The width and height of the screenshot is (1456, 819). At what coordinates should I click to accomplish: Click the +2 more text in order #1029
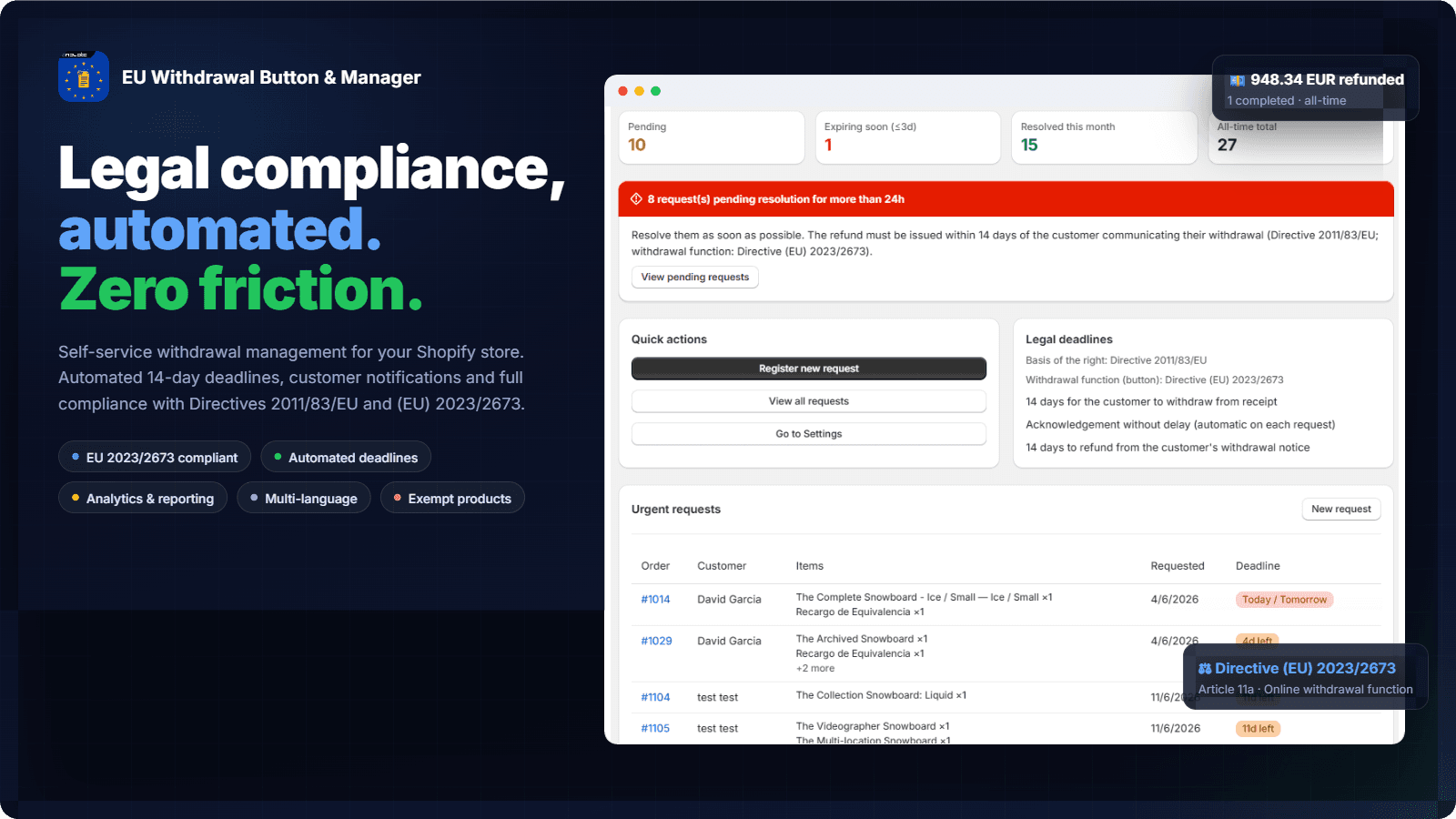[815, 669]
